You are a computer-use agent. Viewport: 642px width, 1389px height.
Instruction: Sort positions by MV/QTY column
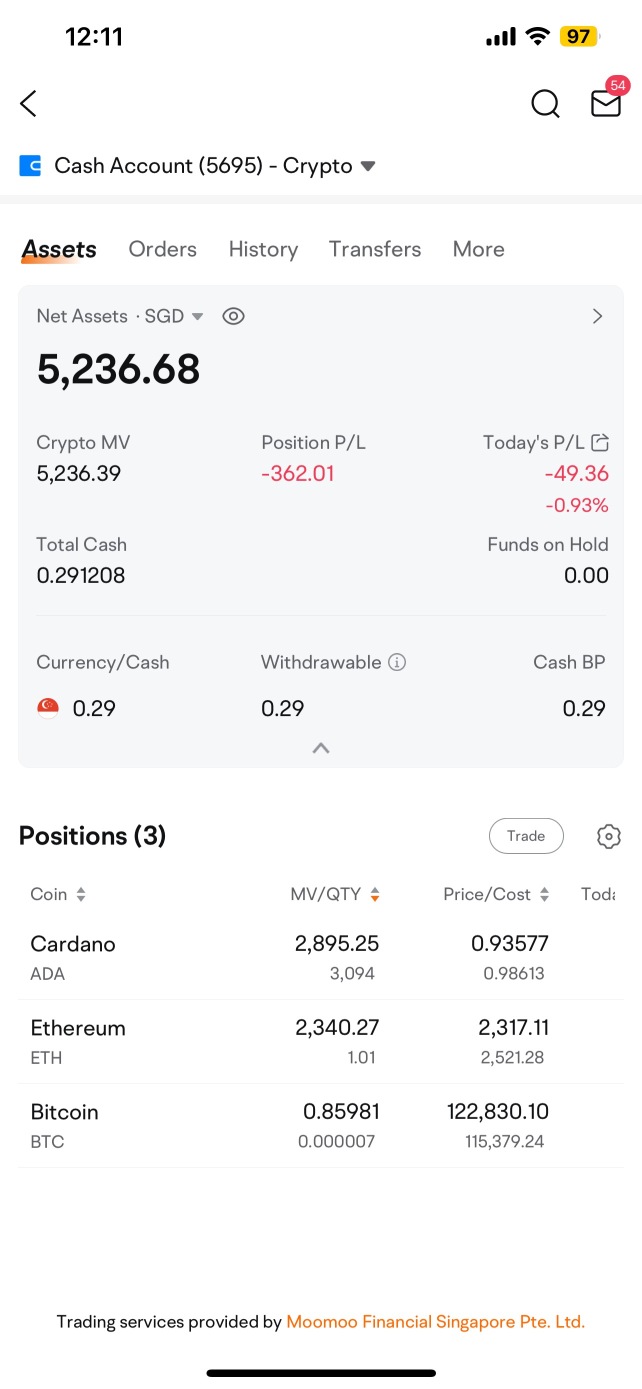click(x=335, y=894)
